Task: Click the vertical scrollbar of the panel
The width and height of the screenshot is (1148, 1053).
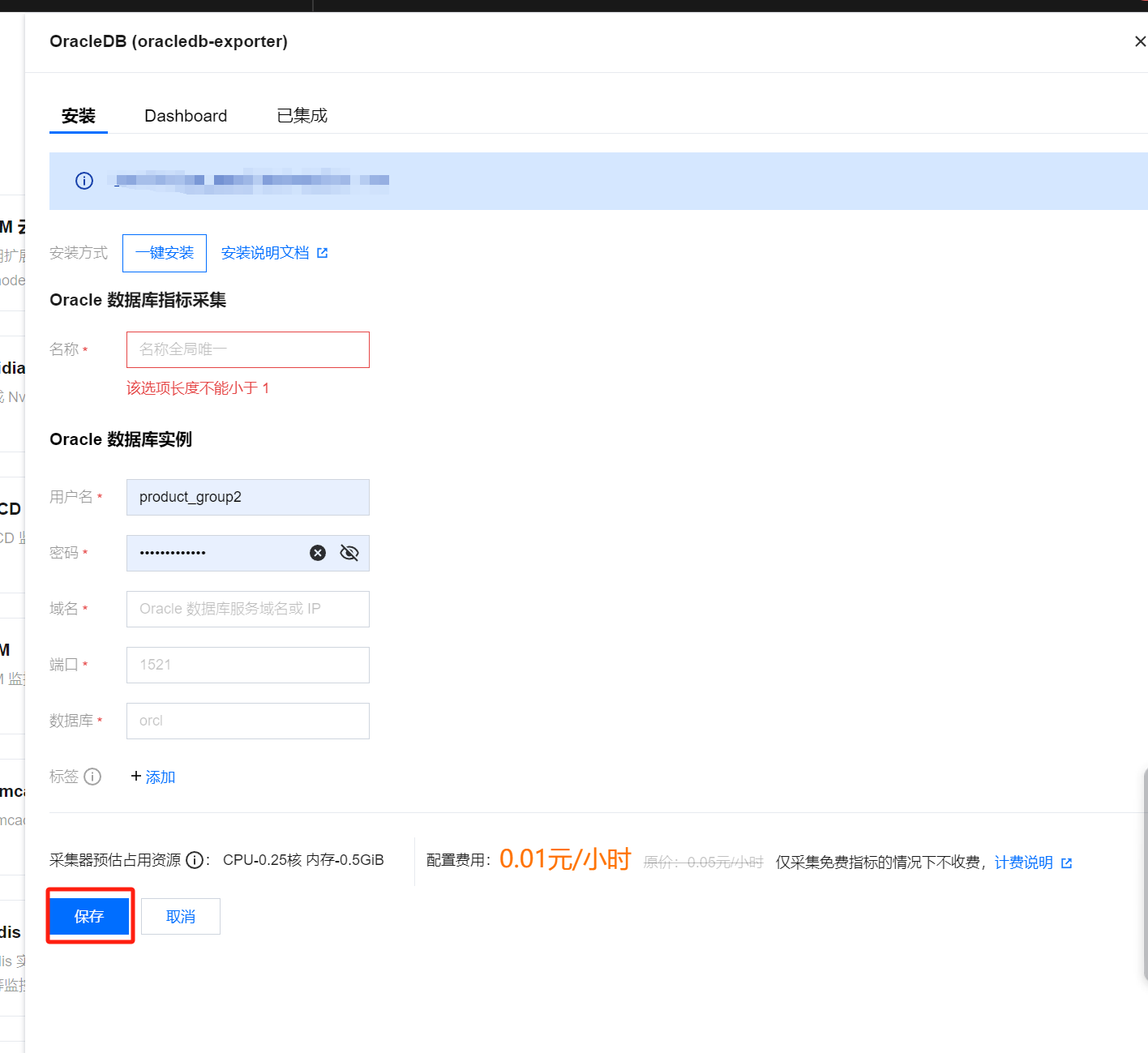Action: (1145, 874)
